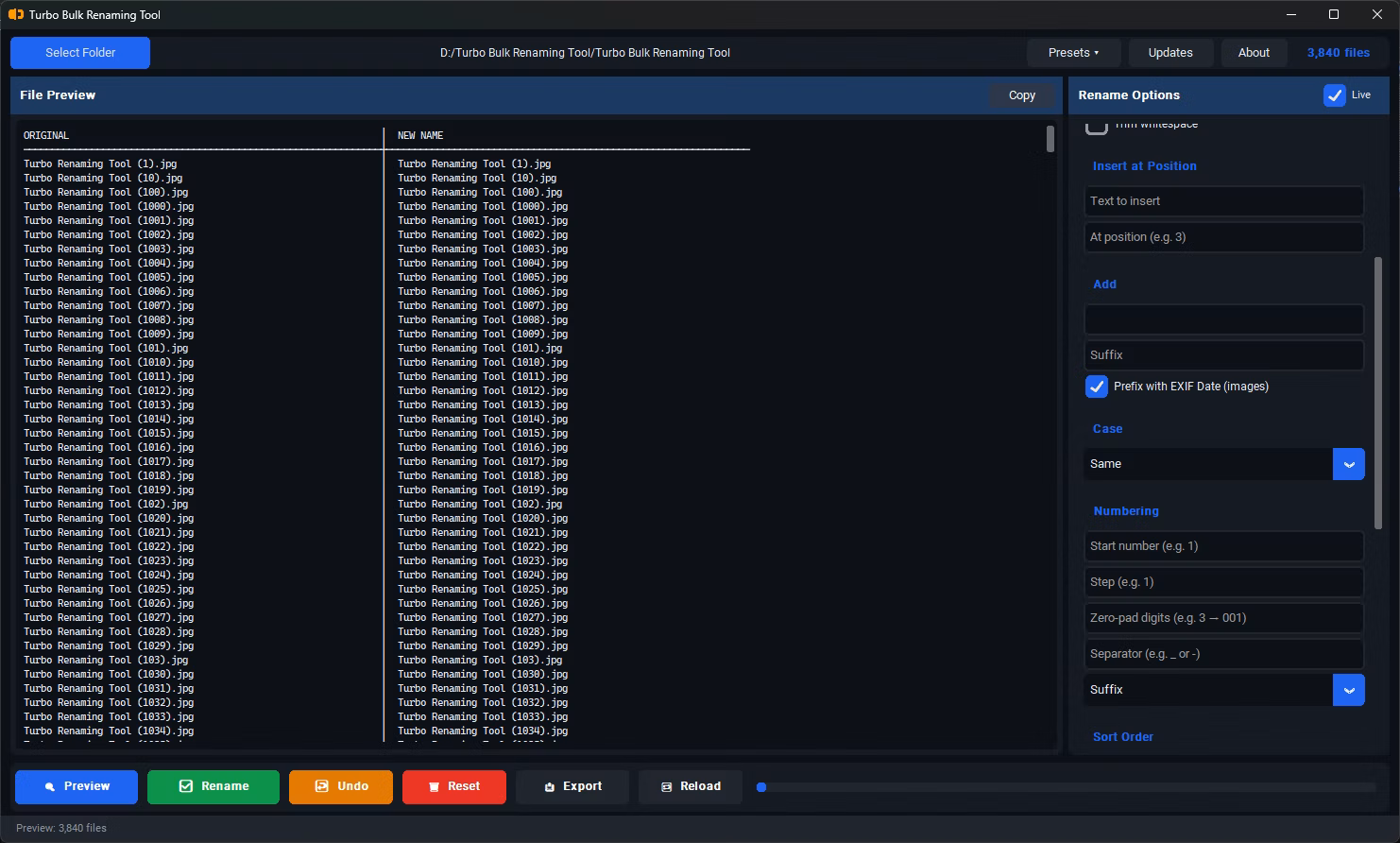
Task: Click new name Turbo Renaming Tool (1020).jpg
Action: point(483,519)
